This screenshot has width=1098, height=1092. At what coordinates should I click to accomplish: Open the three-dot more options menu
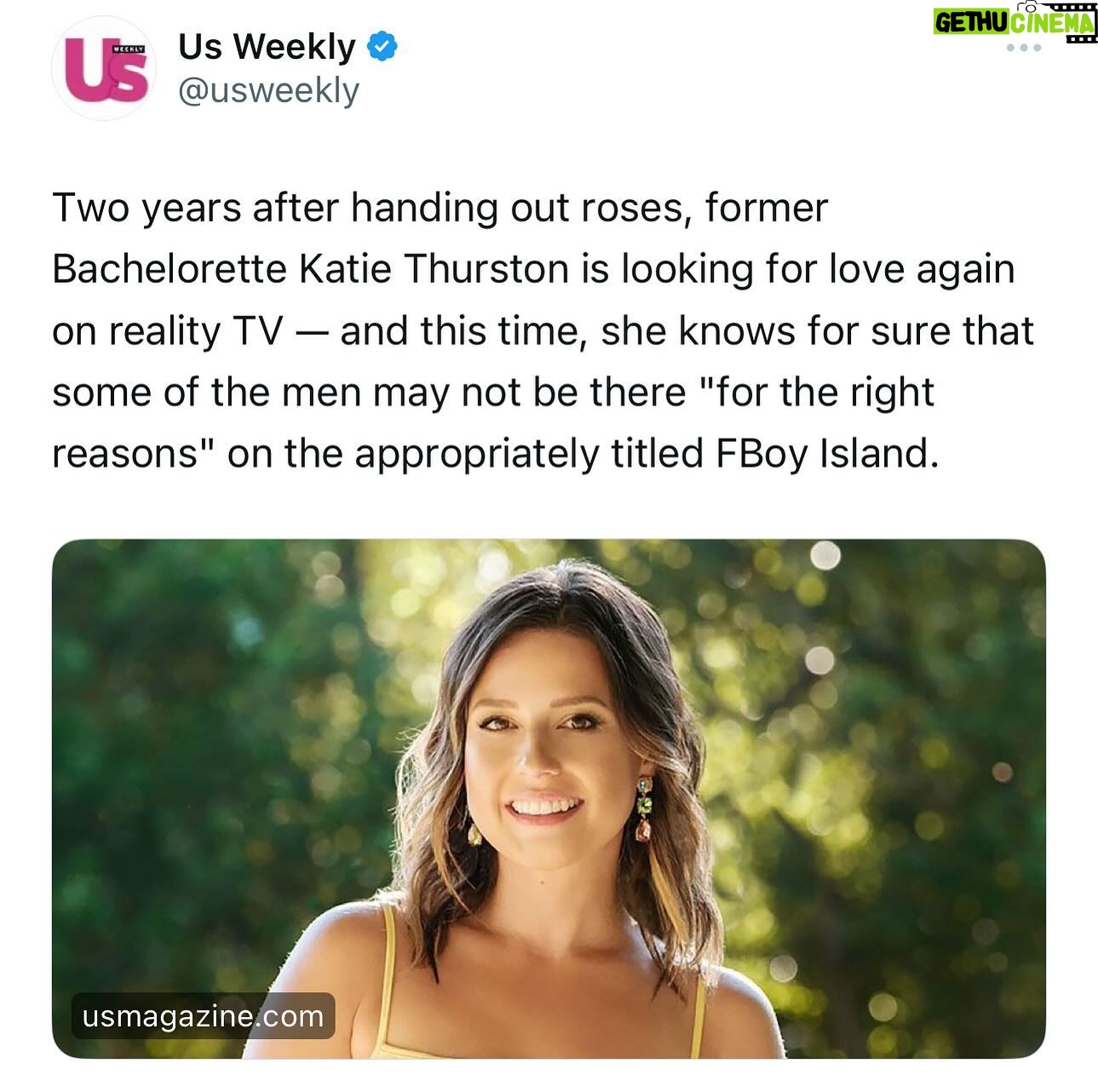click(1024, 48)
